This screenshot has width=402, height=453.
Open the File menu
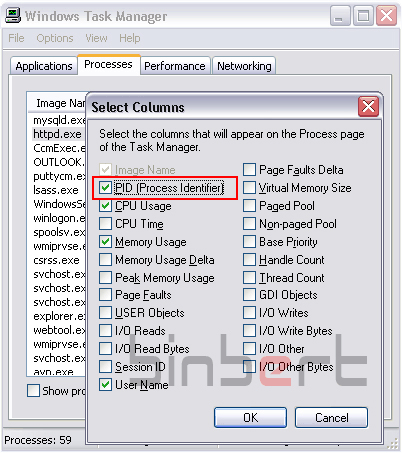tap(16, 38)
